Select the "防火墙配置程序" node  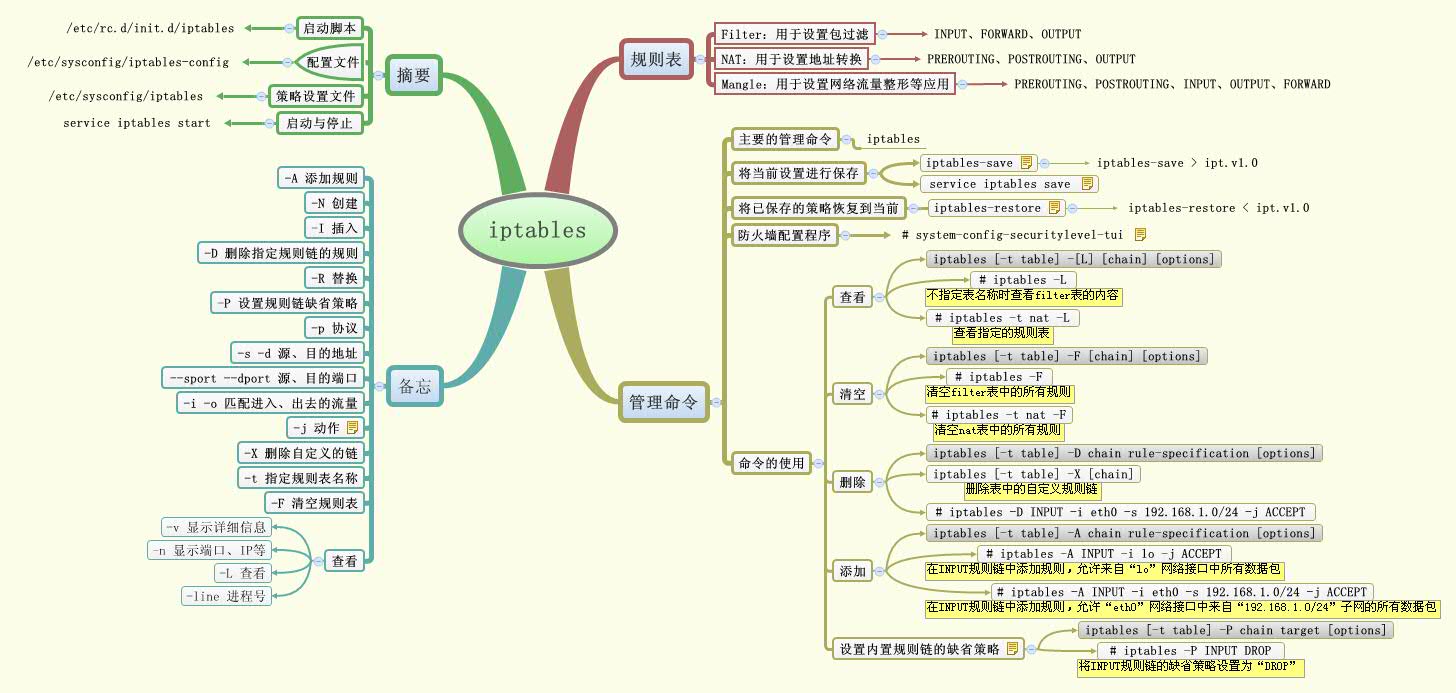click(x=784, y=234)
